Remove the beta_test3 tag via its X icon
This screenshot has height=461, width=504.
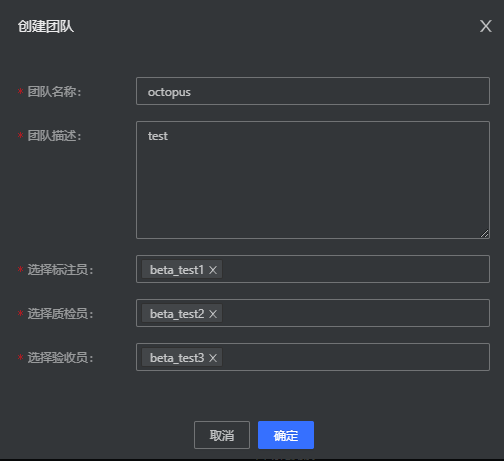click(213, 358)
